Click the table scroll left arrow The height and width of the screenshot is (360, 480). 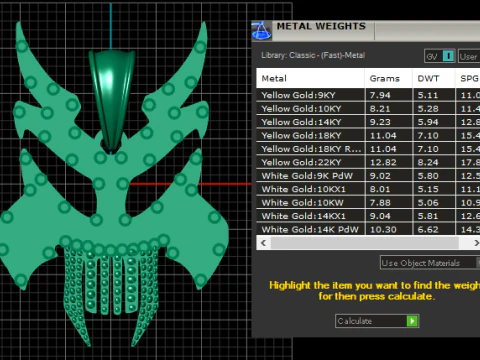click(264, 243)
